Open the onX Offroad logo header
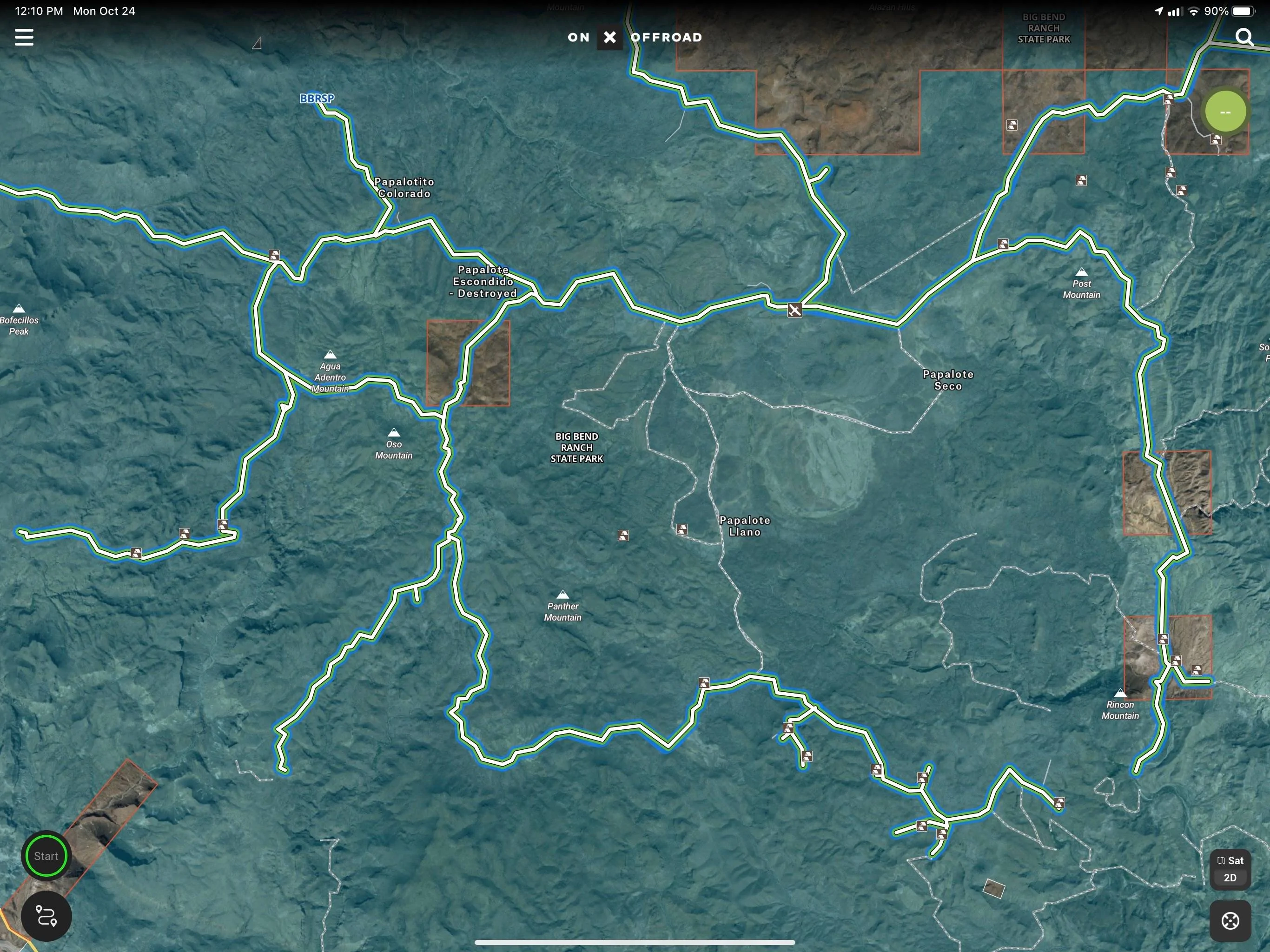This screenshot has height=952, width=1270. (635, 37)
